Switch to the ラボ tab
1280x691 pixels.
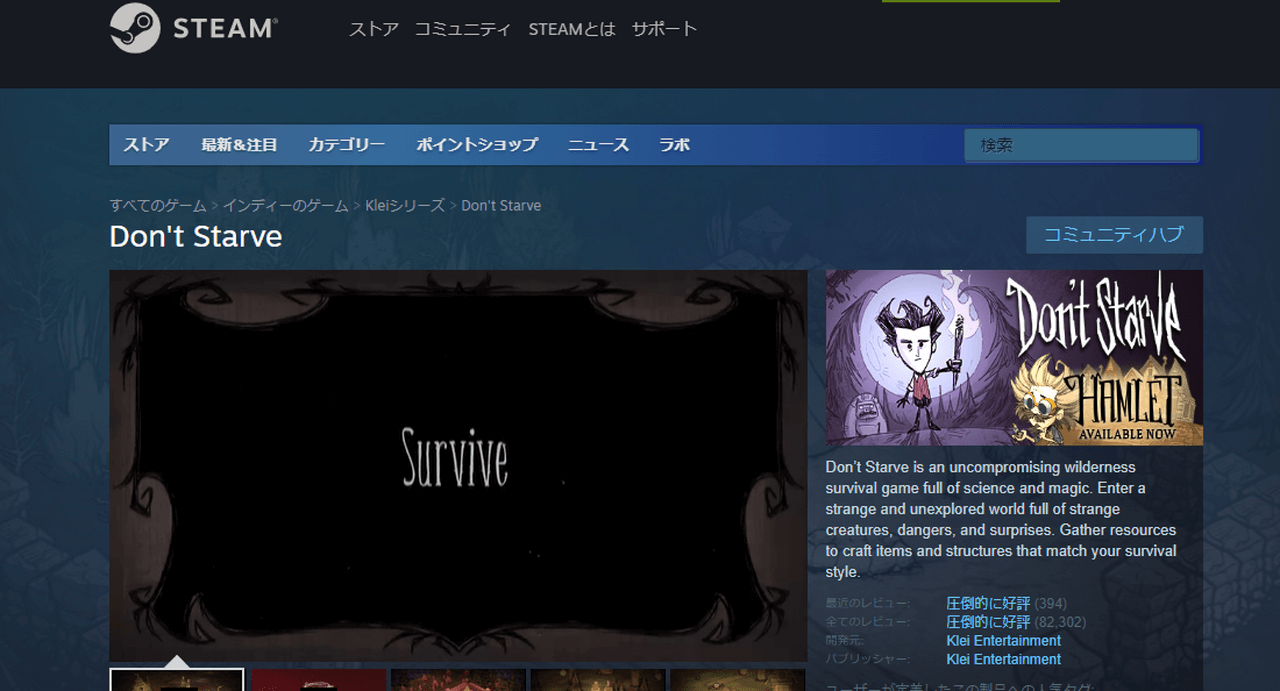(674, 144)
